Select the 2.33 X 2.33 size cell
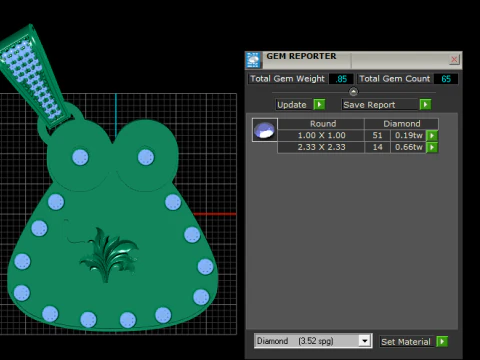The height and width of the screenshot is (360, 480). pos(321,147)
